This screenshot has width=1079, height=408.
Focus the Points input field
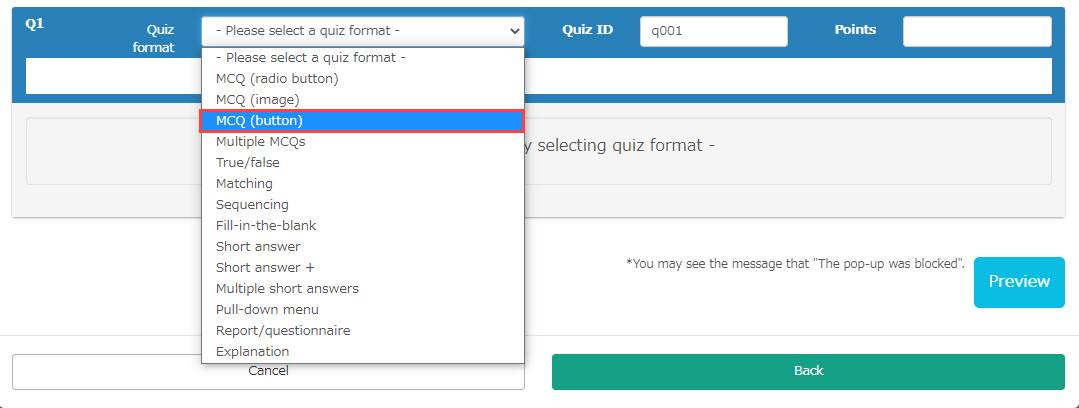976,31
